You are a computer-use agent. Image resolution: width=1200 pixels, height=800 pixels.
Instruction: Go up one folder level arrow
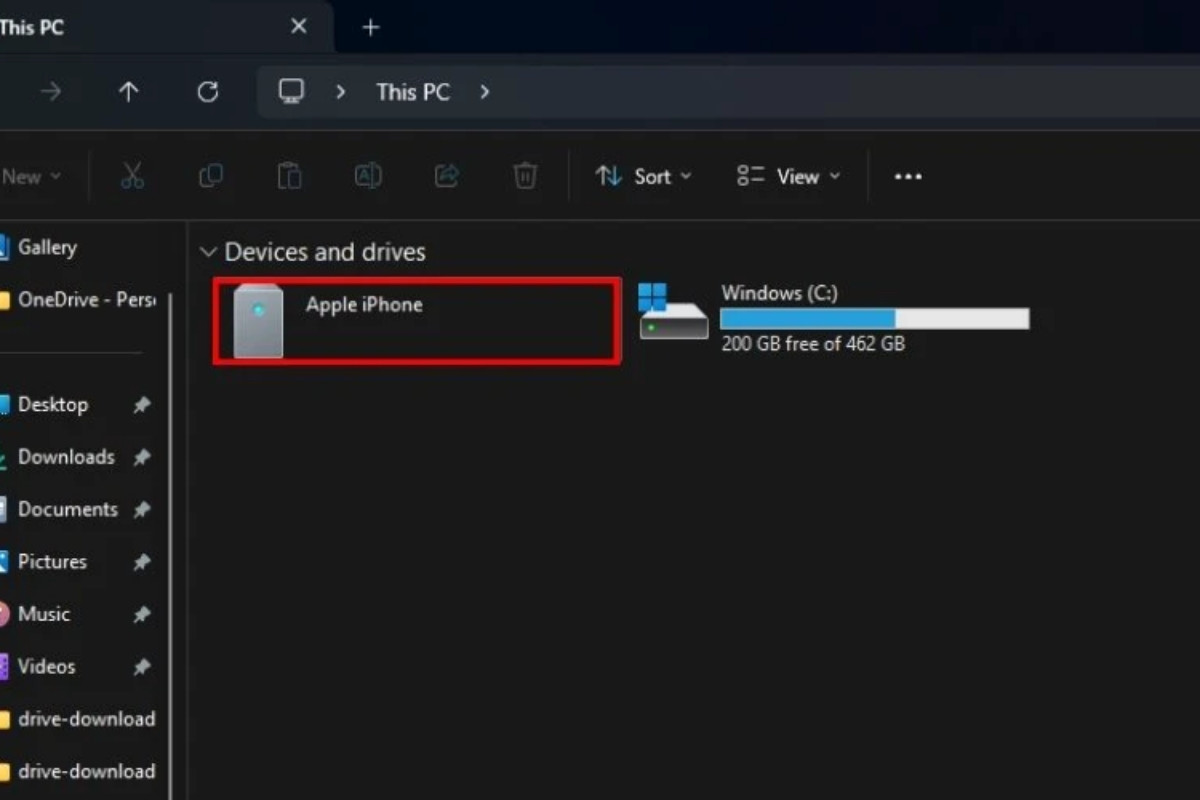(x=128, y=92)
